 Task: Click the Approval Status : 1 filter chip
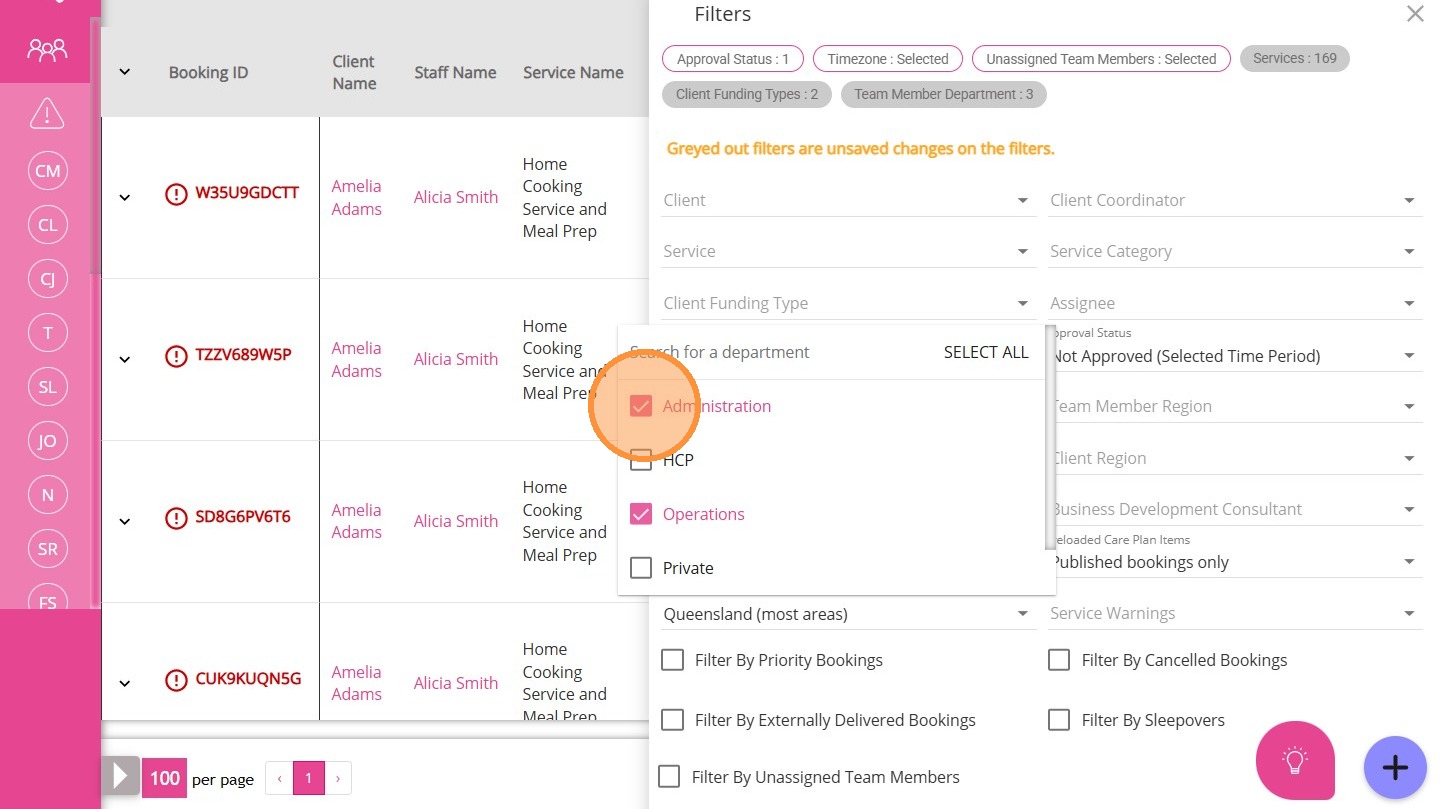point(733,59)
